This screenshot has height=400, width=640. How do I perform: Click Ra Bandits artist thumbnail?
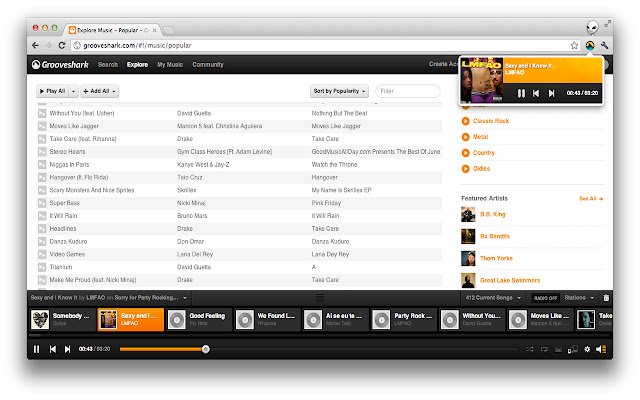tap(468, 236)
